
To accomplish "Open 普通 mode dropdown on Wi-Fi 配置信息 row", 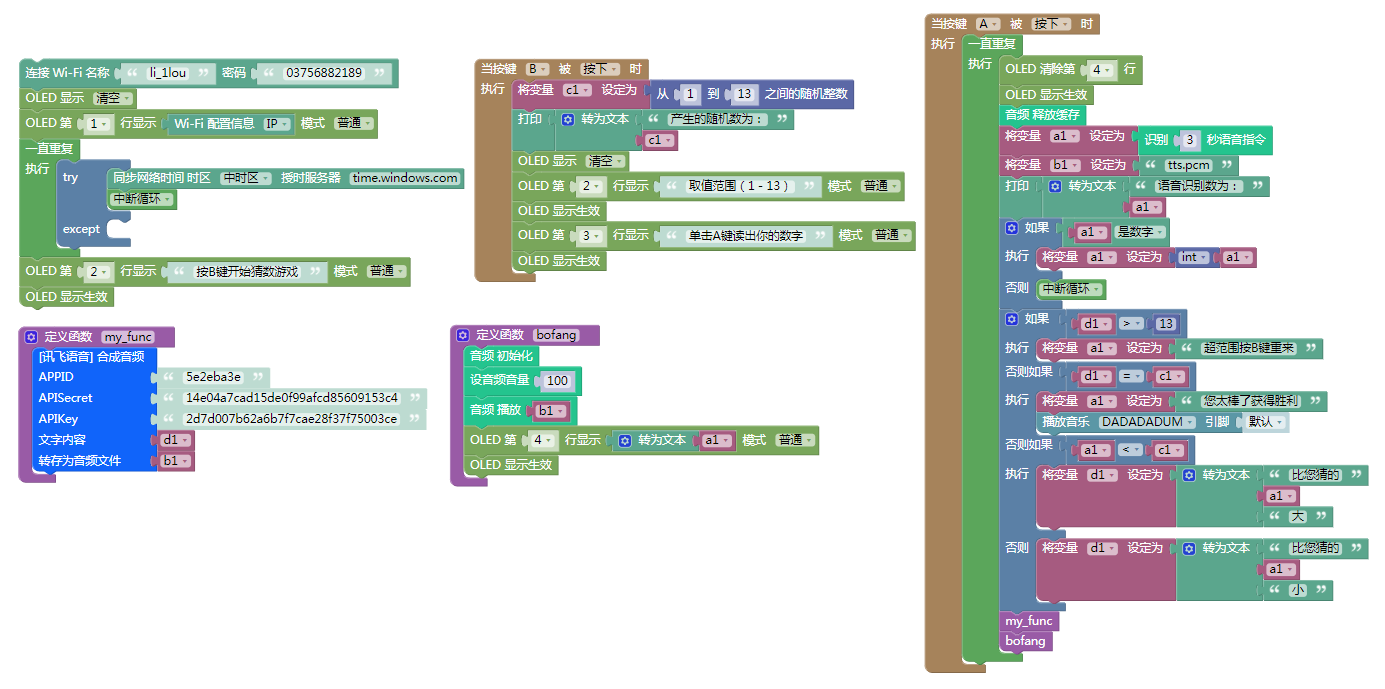I will tap(354, 123).
